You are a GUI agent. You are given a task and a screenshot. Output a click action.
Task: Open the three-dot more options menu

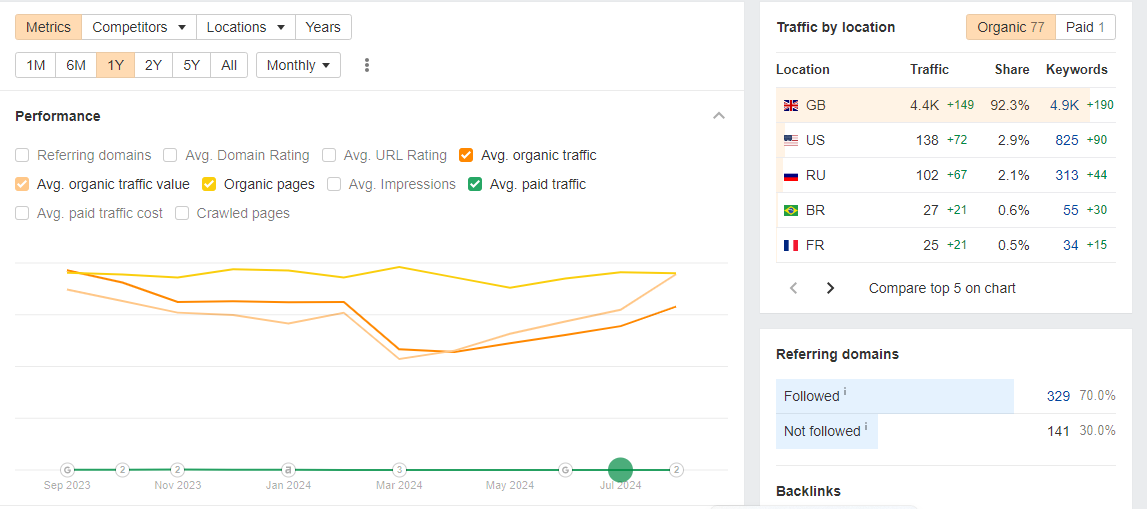coord(367,65)
